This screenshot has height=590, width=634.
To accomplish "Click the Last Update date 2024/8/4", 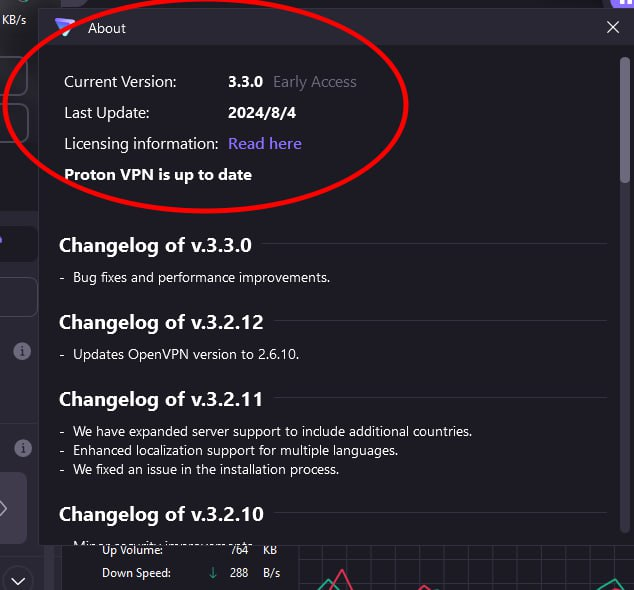I will [262, 112].
